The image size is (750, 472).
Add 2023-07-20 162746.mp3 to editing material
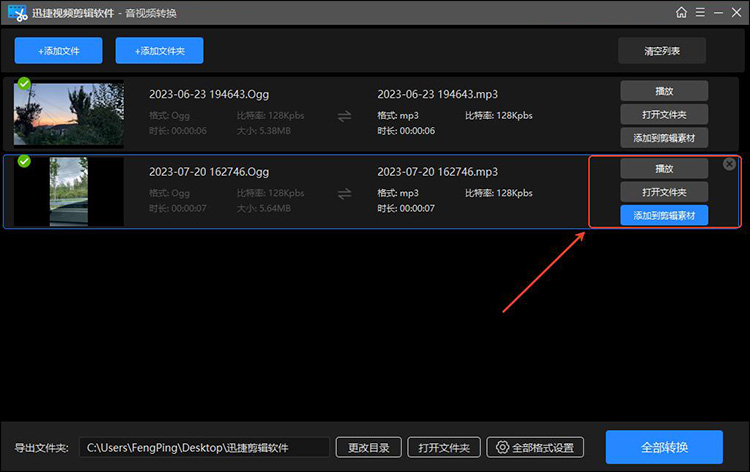(664, 215)
